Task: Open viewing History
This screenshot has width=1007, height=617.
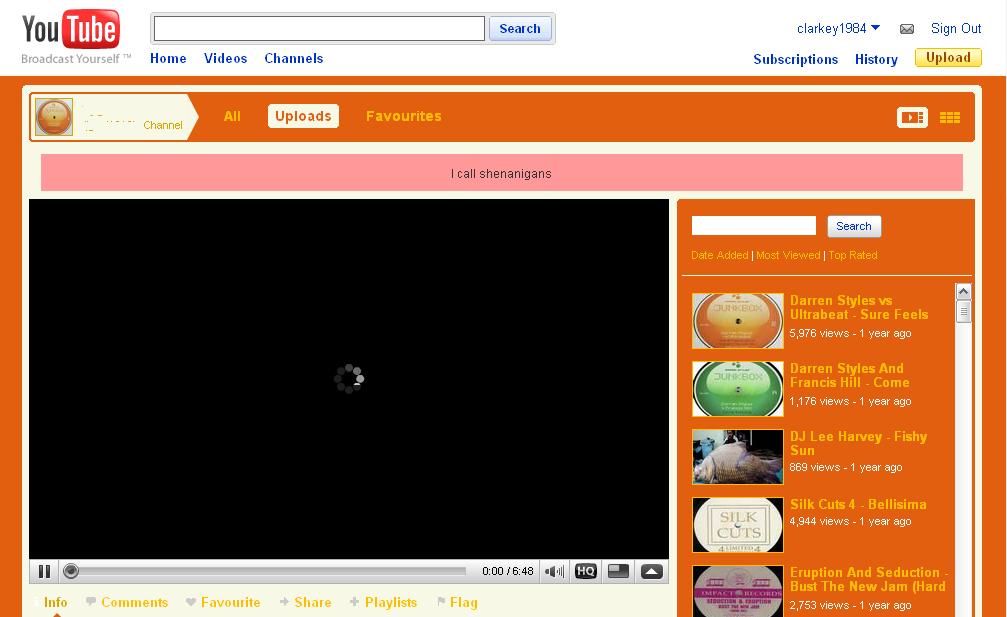Action: [x=876, y=59]
